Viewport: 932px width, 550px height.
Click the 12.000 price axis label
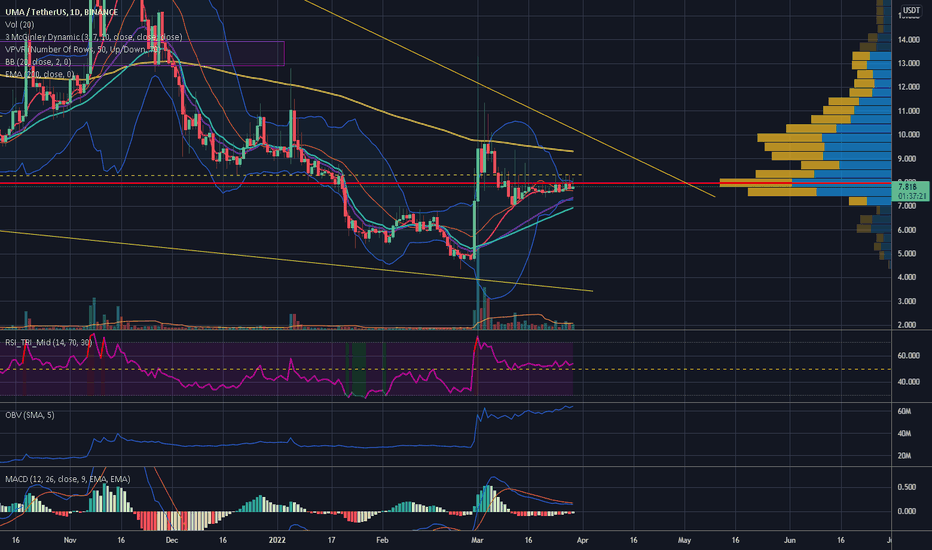[x=909, y=87]
